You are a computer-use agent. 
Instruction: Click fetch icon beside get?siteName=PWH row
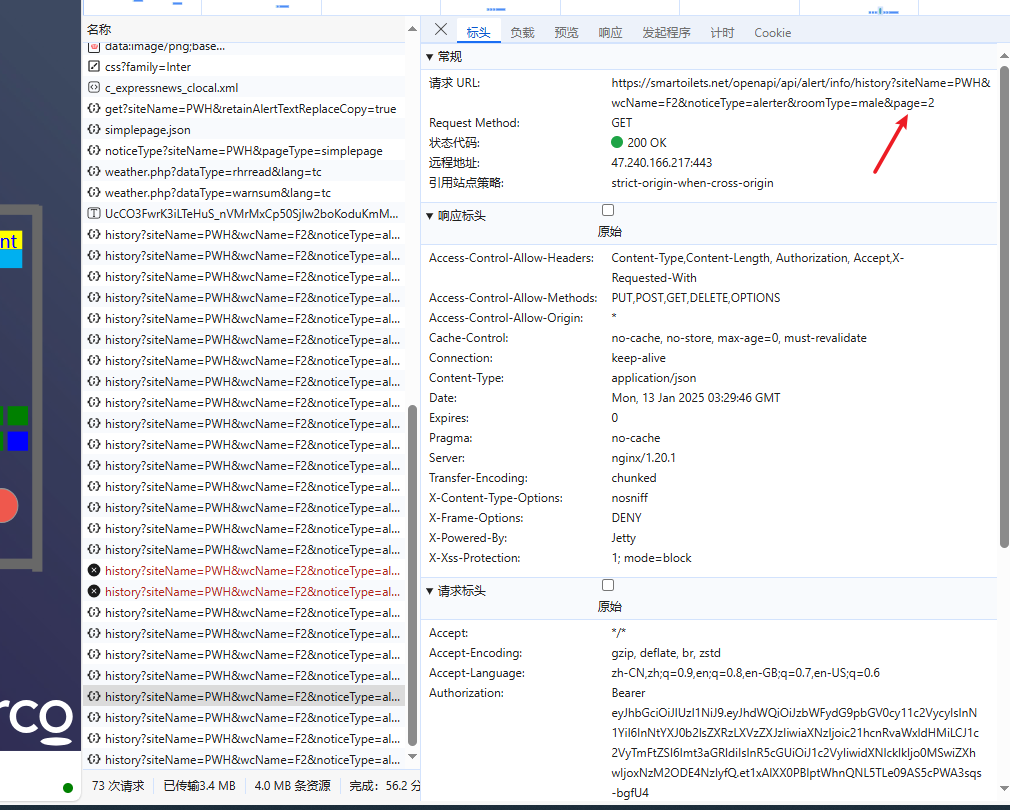point(94,108)
